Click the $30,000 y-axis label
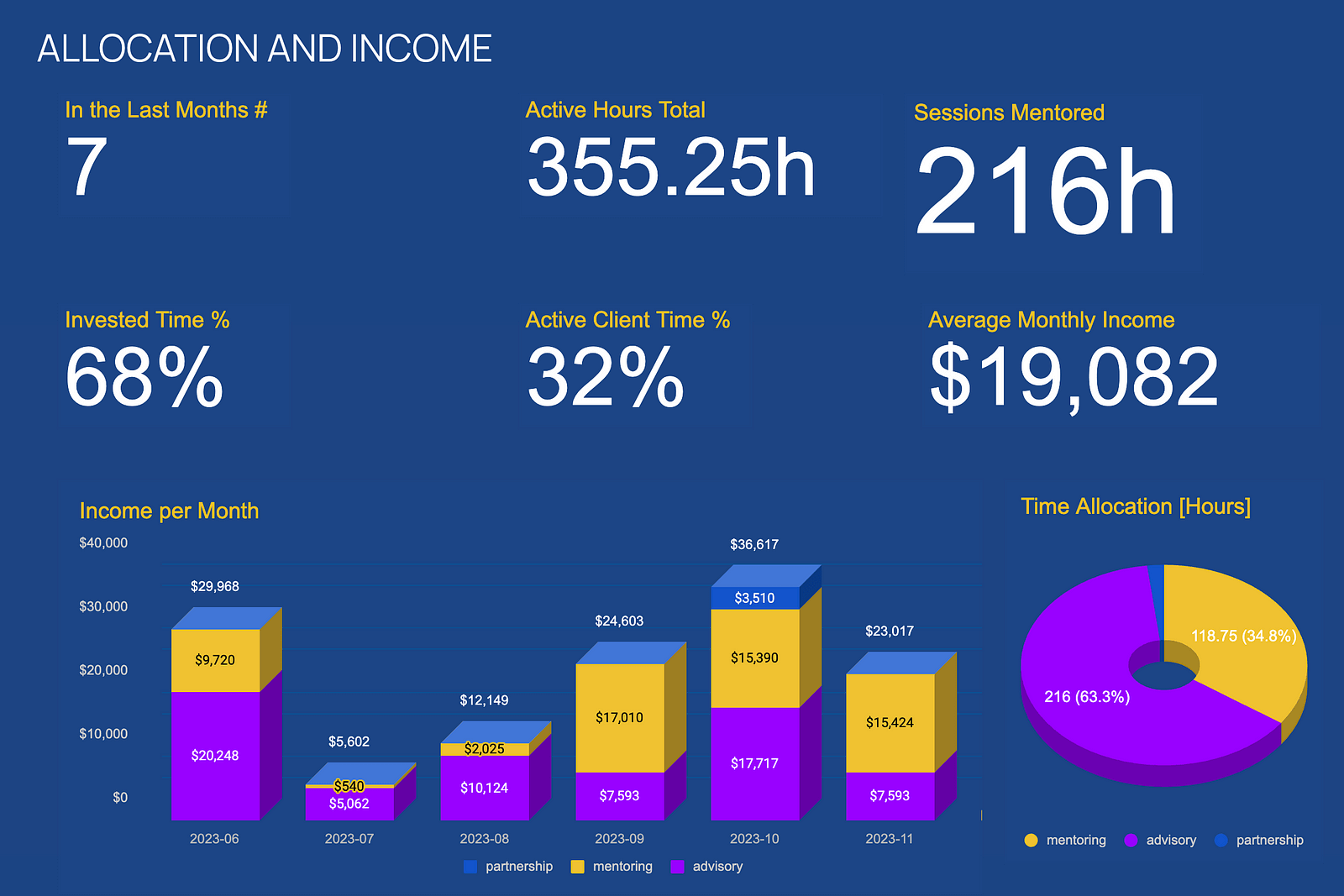 [103, 607]
